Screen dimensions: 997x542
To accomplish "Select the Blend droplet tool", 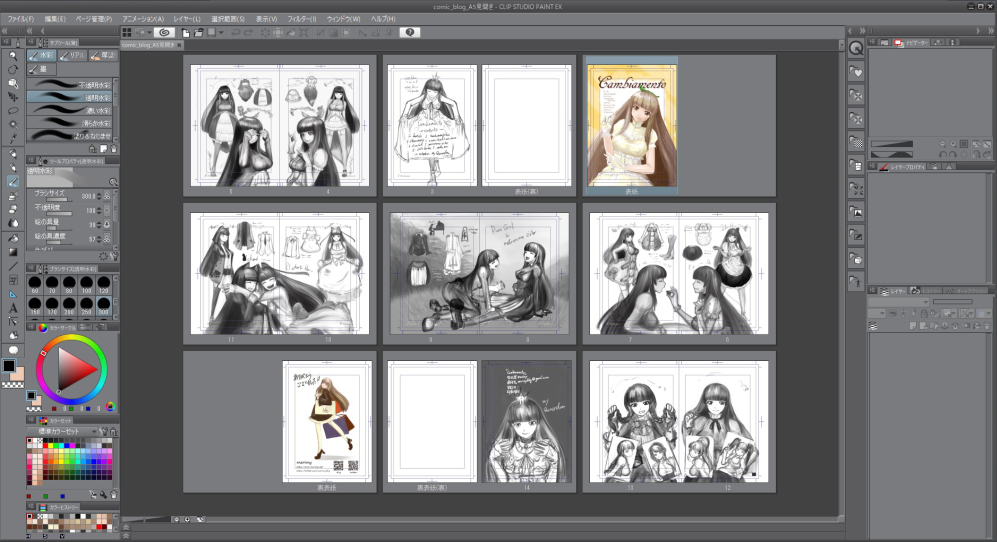I will coord(13,223).
